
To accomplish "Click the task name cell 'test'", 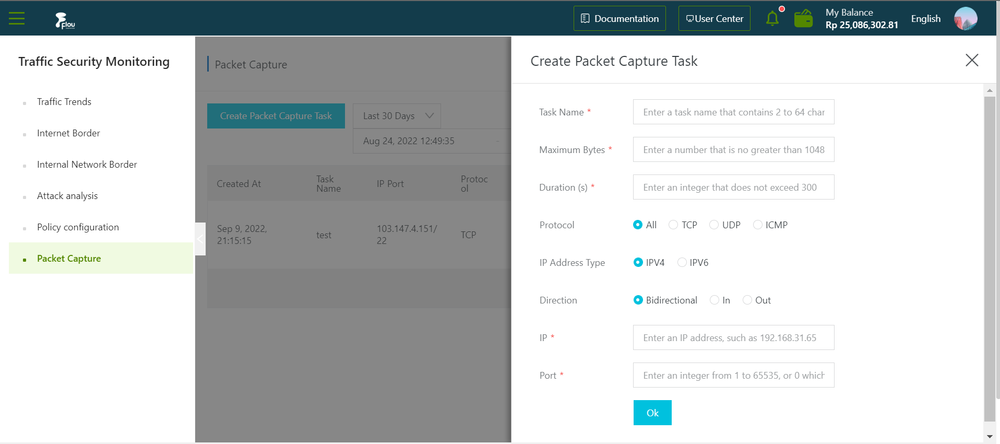I will 324,235.
